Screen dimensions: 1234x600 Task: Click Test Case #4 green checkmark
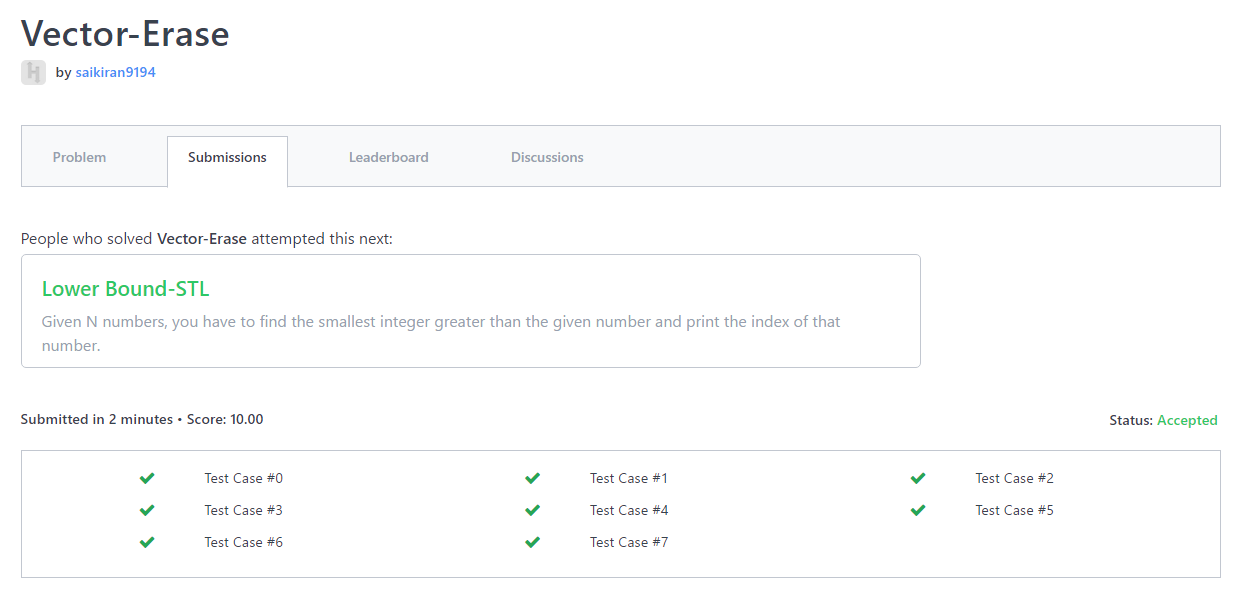coord(532,510)
